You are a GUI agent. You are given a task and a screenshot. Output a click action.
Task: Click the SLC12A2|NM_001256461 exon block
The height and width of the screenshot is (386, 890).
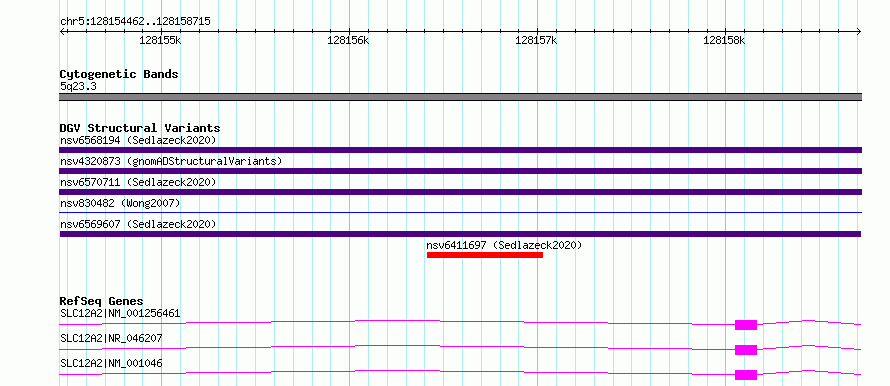tap(746, 325)
